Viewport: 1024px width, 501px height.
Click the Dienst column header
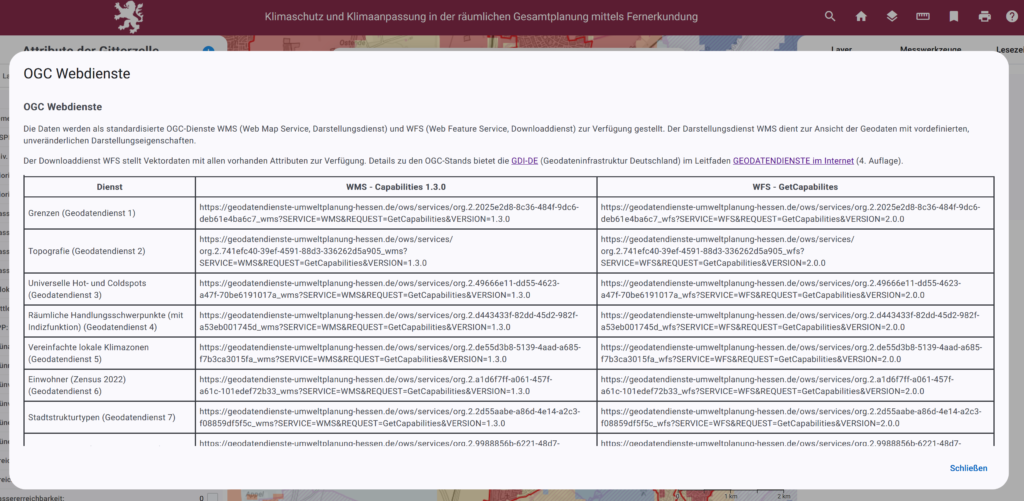[x=110, y=187]
